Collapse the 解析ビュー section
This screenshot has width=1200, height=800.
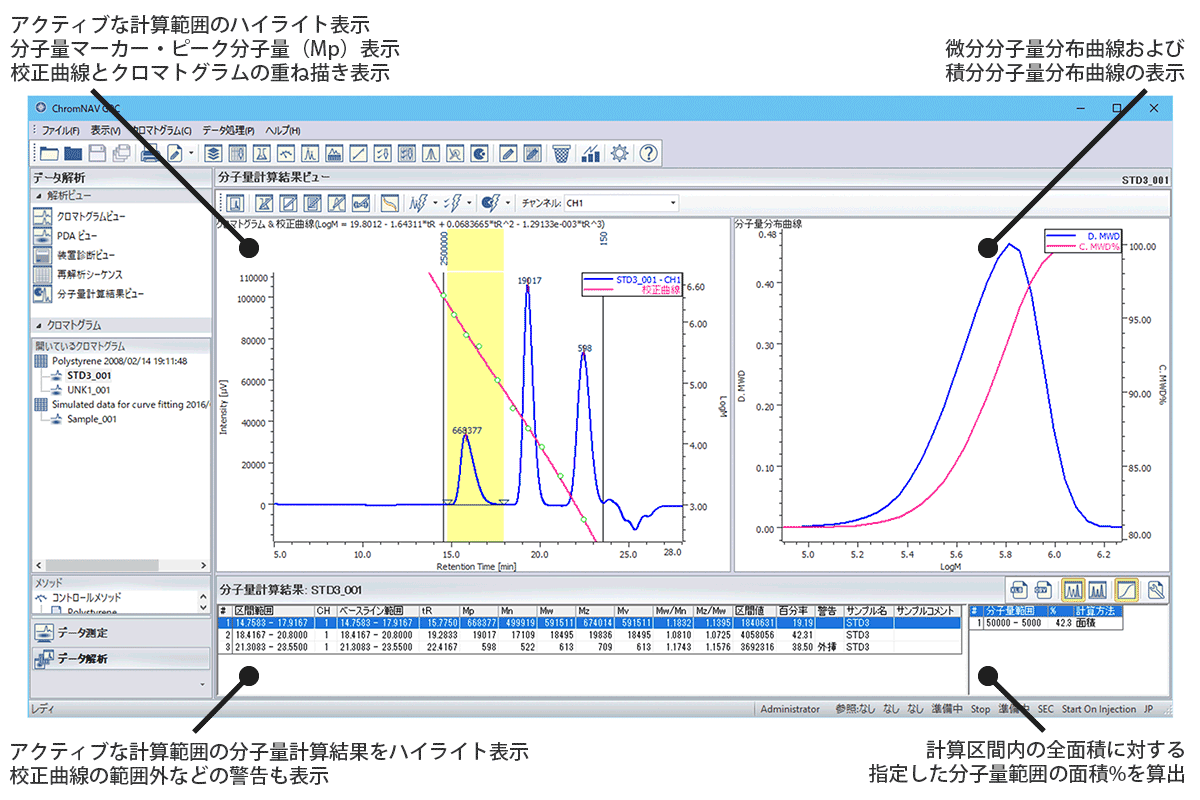coord(40,195)
